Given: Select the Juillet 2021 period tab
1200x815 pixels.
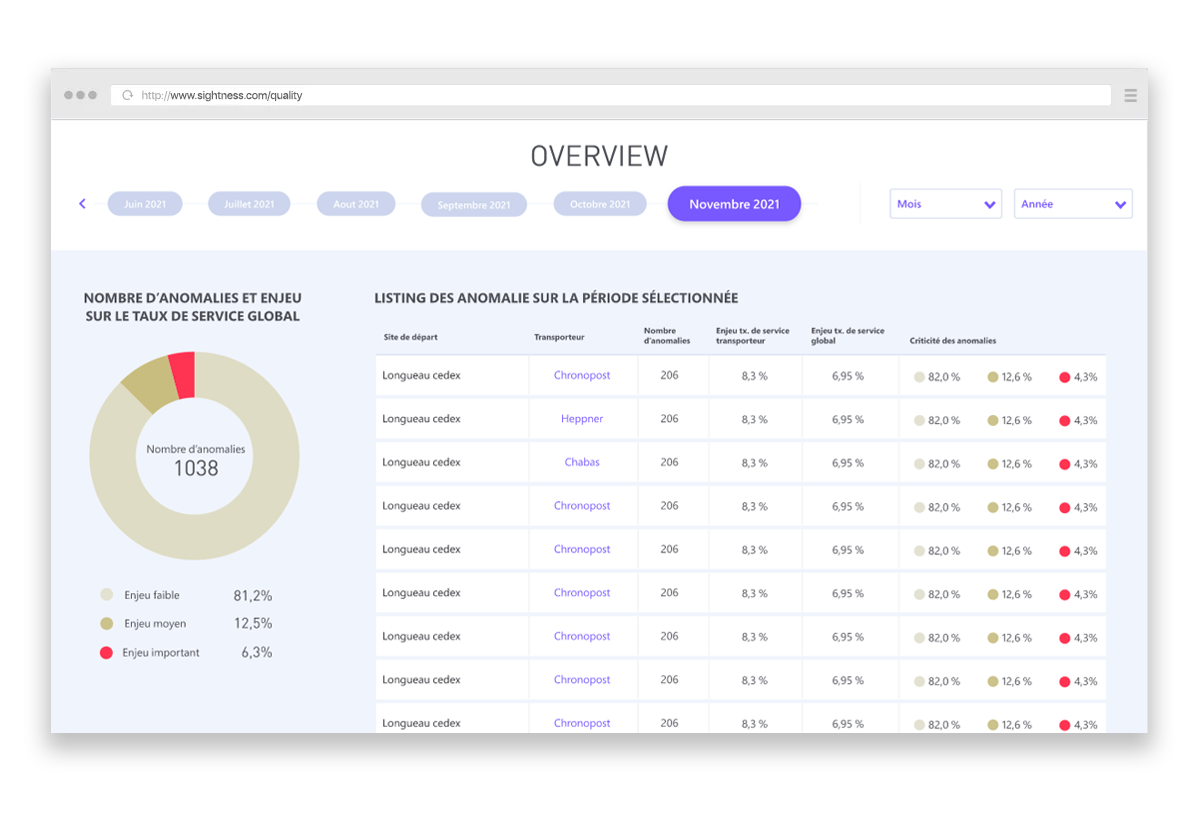Looking at the screenshot, I should tap(249, 204).
